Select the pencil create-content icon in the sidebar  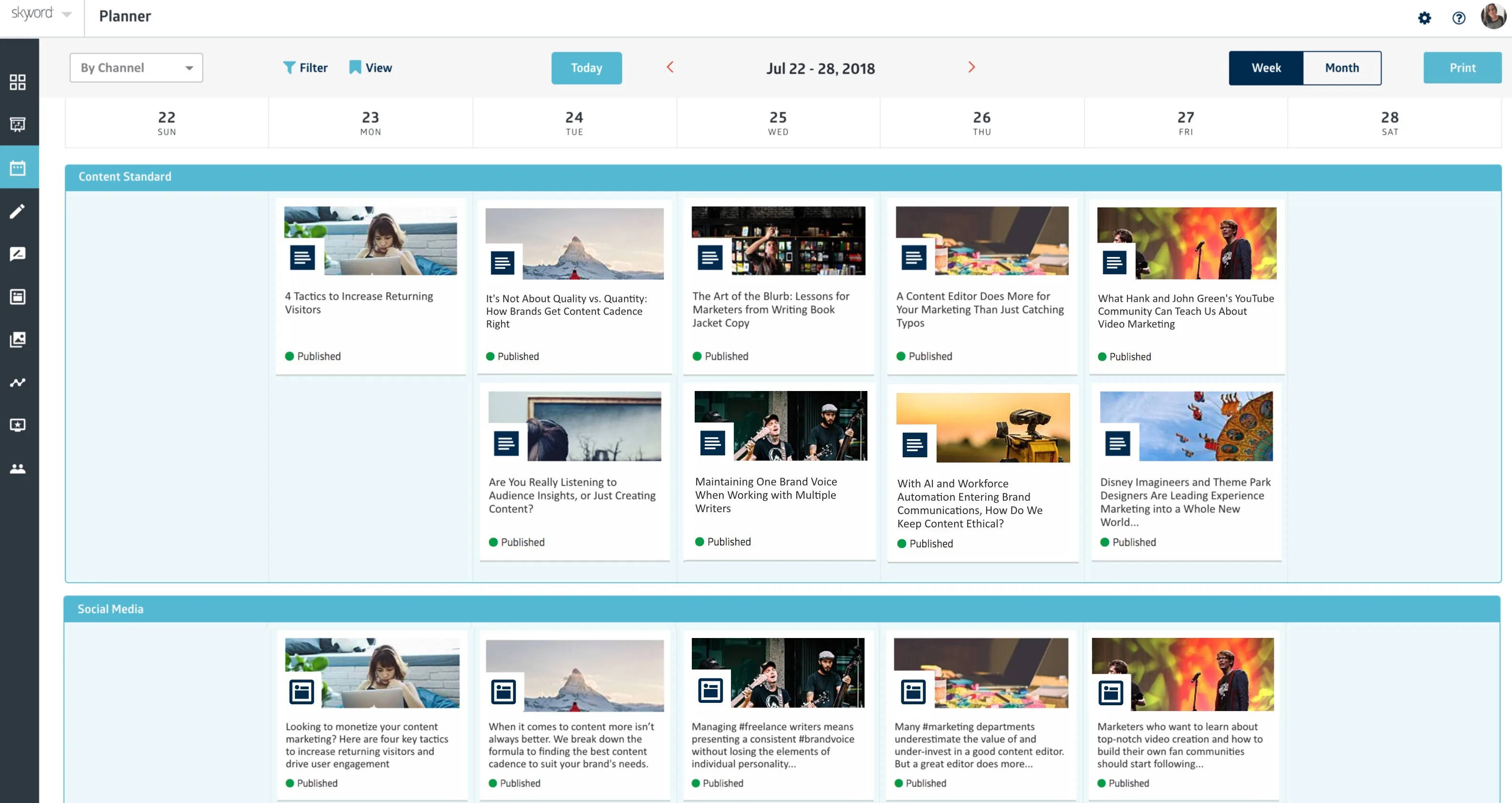point(18,211)
